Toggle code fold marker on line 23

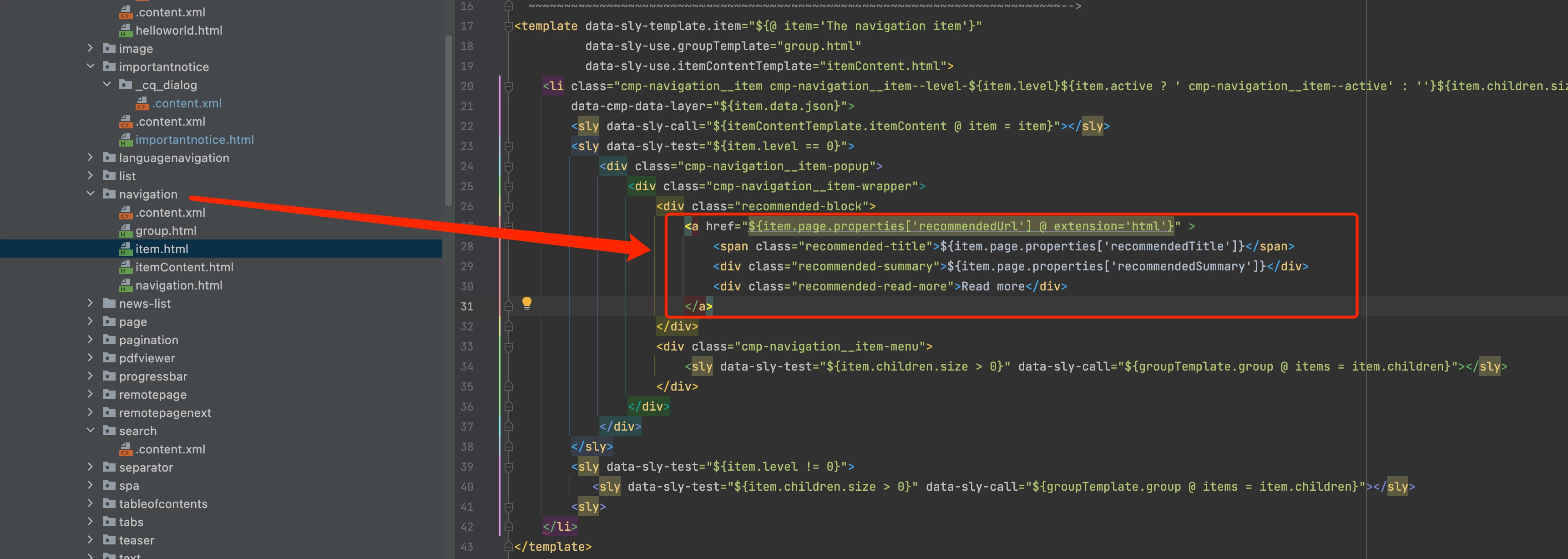pyautogui.click(x=509, y=147)
